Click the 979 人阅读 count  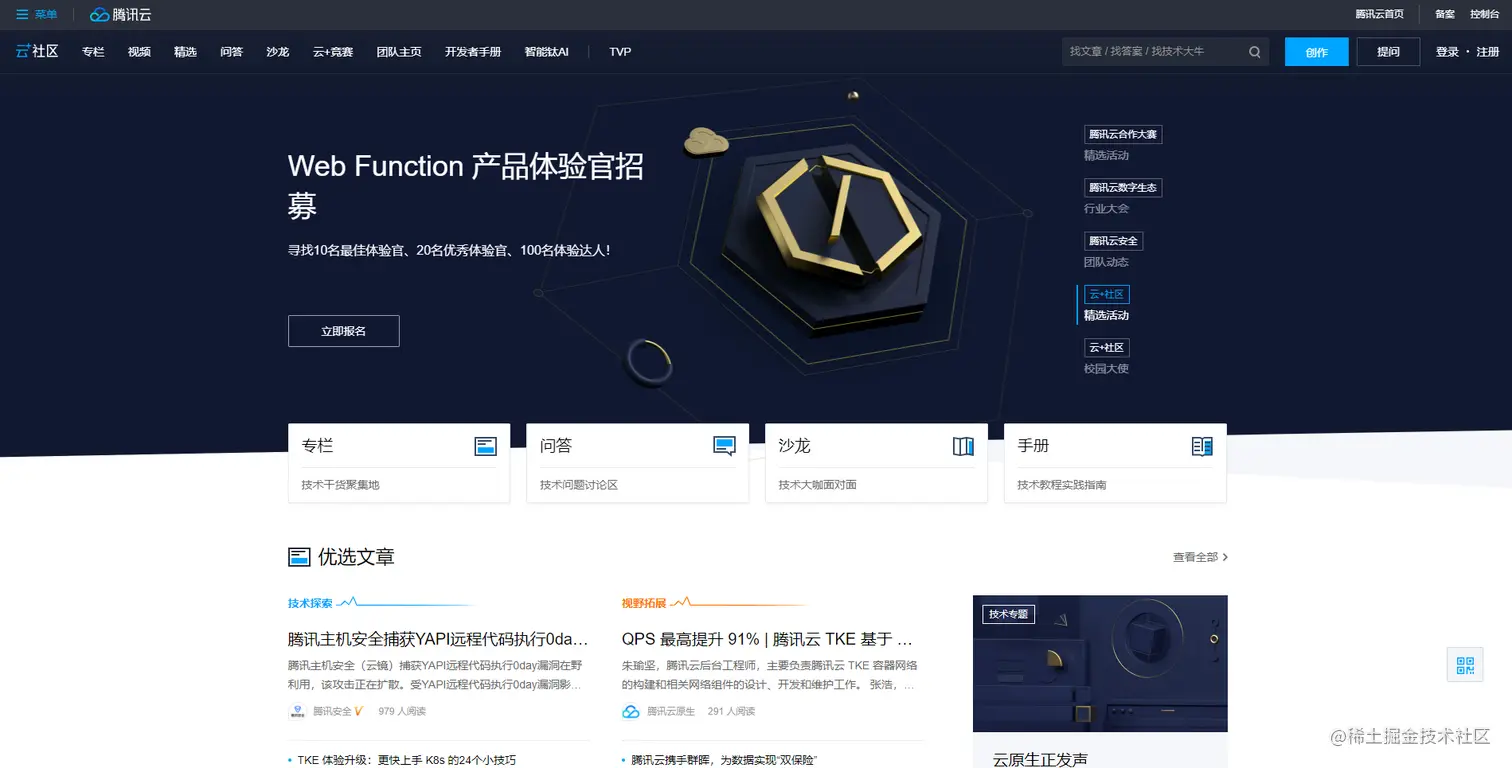pyautogui.click(x=402, y=711)
